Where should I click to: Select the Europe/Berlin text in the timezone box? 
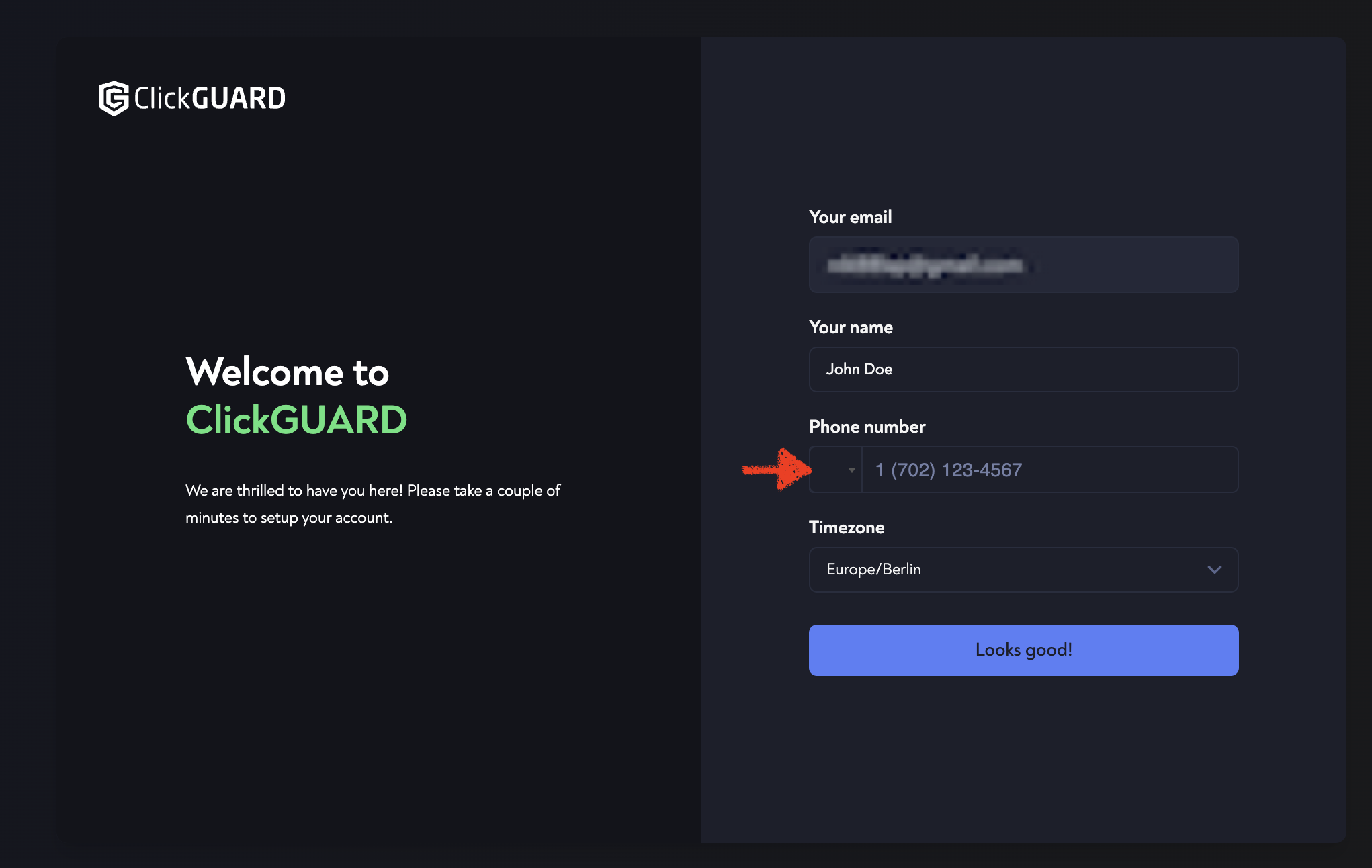click(x=873, y=569)
